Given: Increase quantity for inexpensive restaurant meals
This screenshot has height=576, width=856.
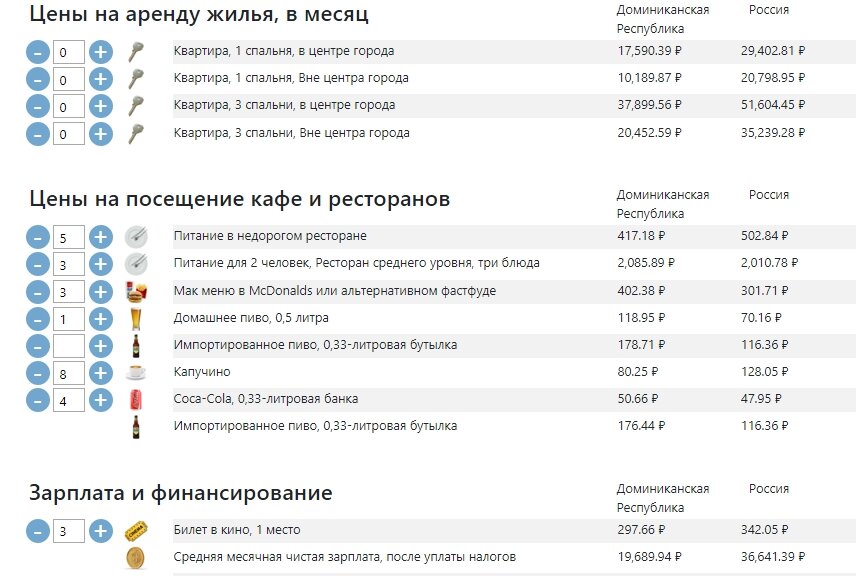Looking at the screenshot, I should tap(99, 236).
